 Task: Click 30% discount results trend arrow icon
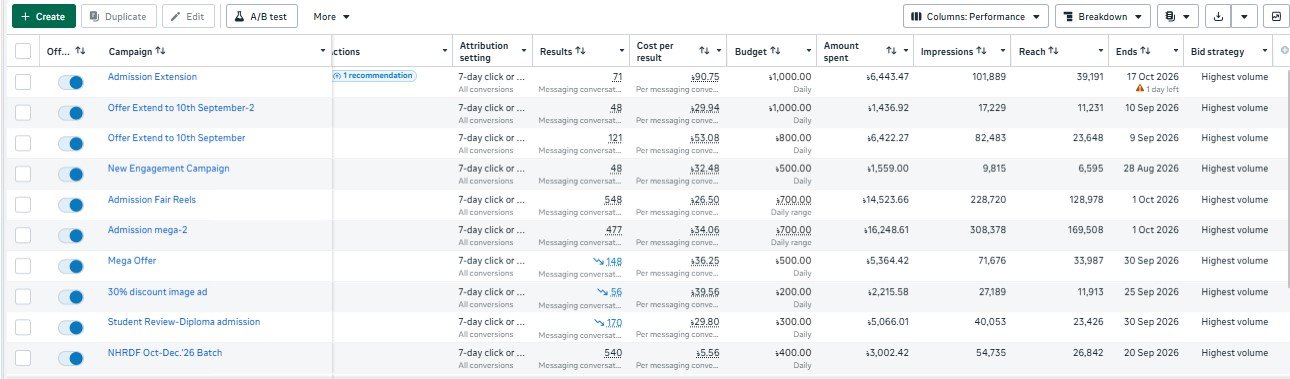coord(603,292)
